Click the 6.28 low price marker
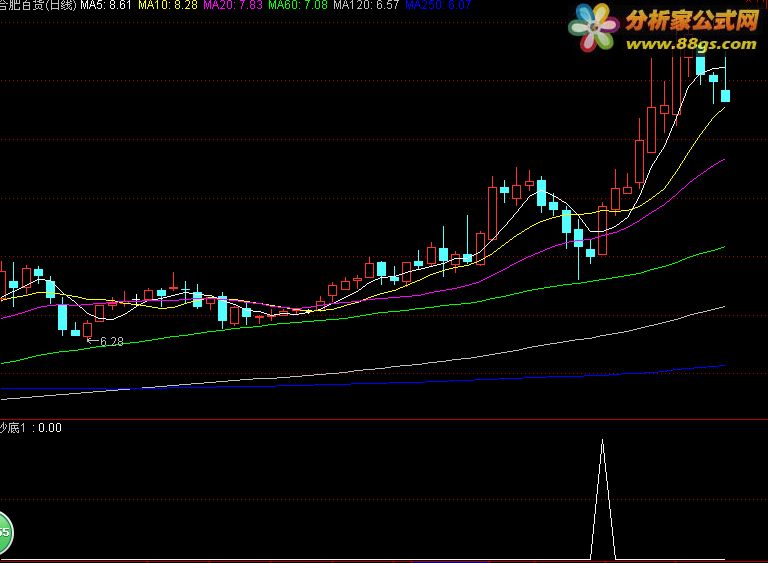Screen dimensions: 768x563 tap(105, 341)
